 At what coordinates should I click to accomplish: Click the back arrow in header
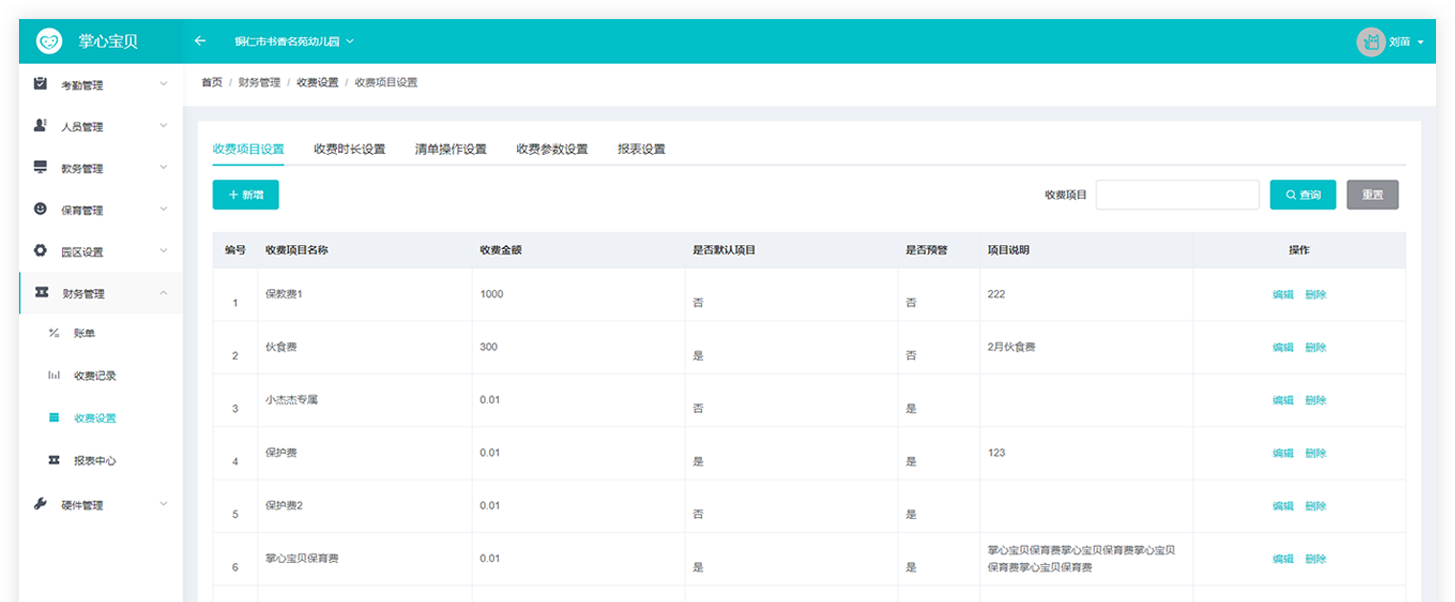[200, 41]
